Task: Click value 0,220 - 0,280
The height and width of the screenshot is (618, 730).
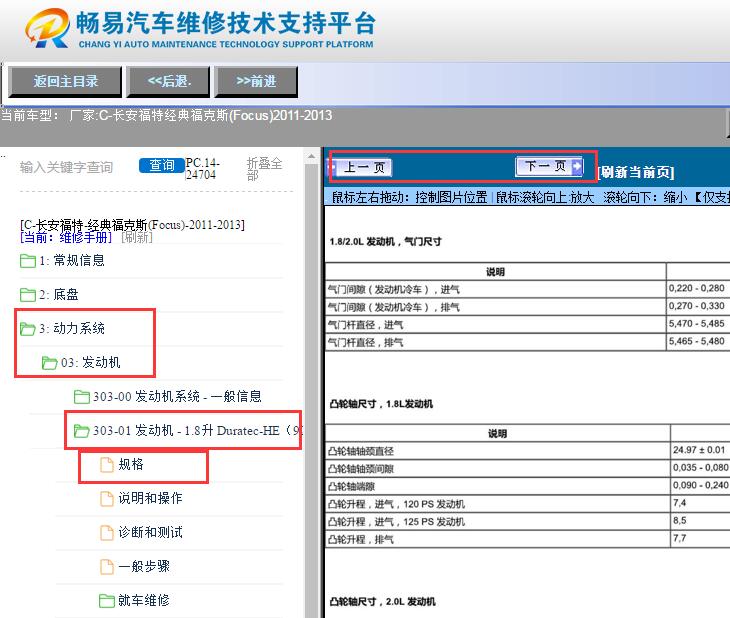Action: (696, 288)
